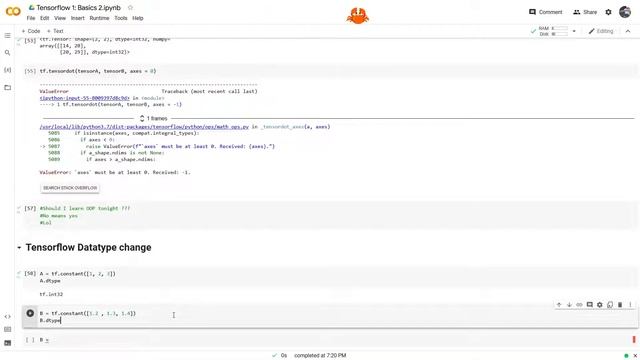Open the math_ops.py file path link

tap(144, 127)
